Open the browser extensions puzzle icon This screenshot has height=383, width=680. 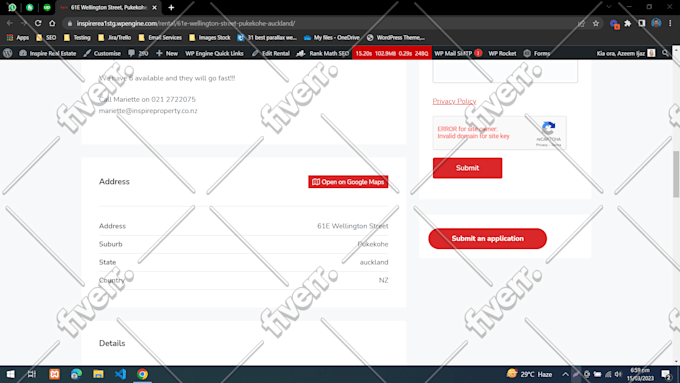coord(628,23)
